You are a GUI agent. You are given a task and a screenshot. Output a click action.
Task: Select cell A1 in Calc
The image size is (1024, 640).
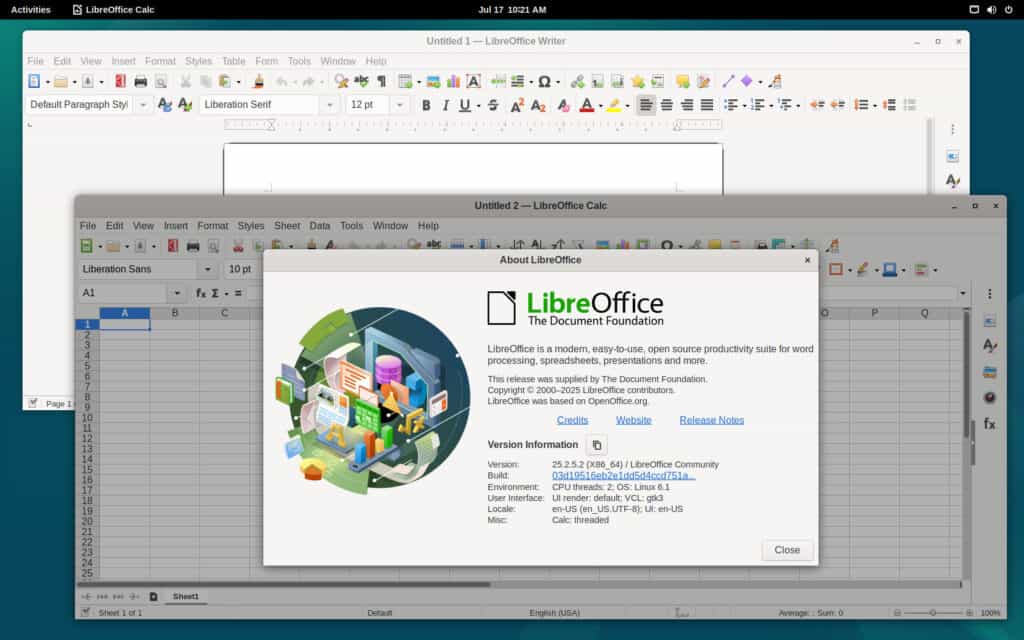(124, 324)
